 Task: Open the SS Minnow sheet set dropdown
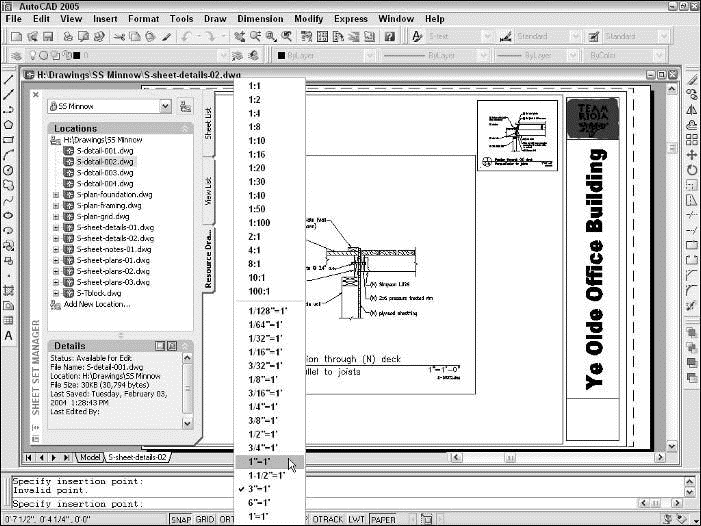click(165, 105)
